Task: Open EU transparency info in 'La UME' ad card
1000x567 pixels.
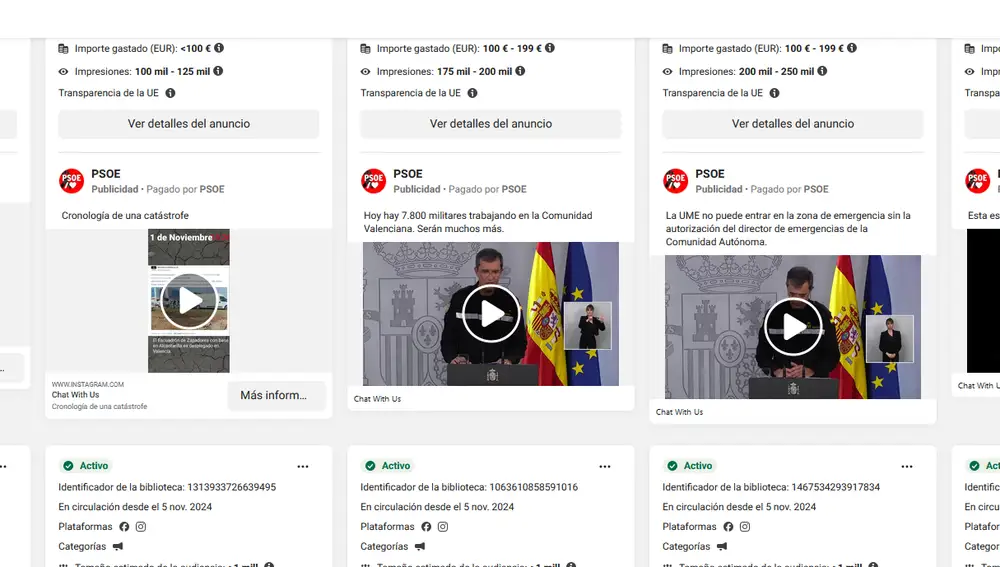Action: click(x=774, y=93)
